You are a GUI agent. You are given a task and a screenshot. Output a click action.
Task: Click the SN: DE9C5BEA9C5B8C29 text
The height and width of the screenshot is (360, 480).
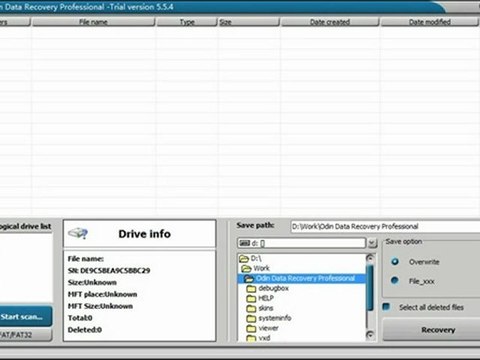click(109, 270)
